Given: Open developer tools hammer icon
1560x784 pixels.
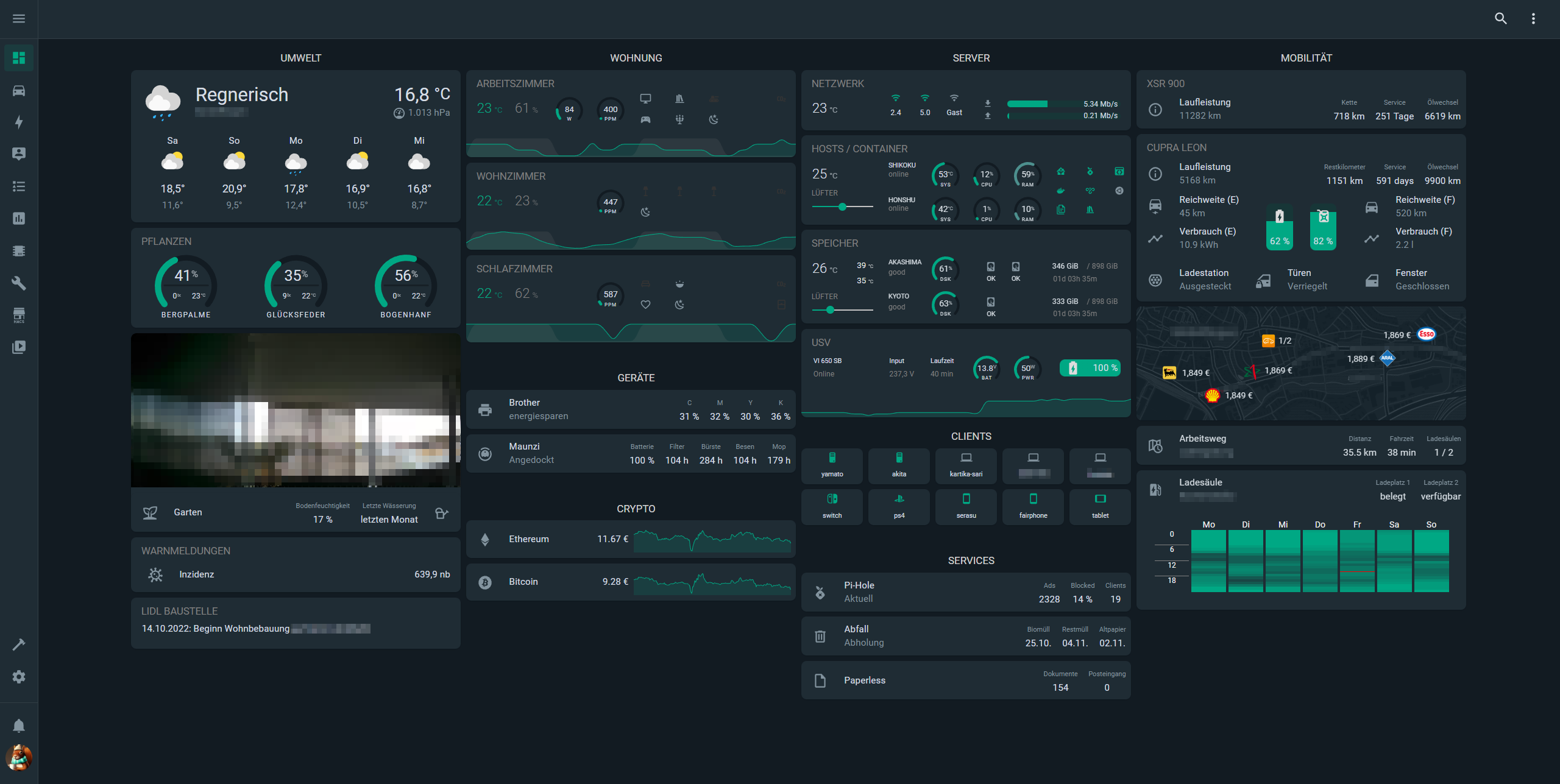Looking at the screenshot, I should (19, 645).
